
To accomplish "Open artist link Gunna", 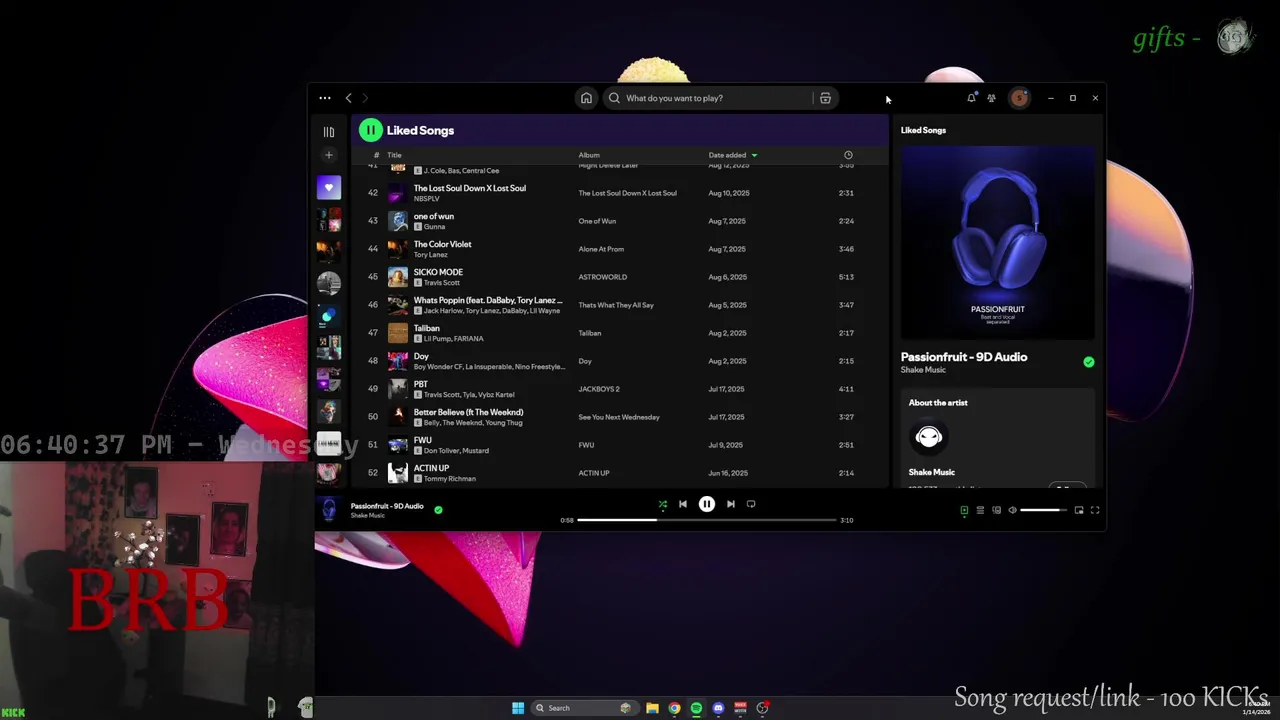I will (x=434, y=227).
